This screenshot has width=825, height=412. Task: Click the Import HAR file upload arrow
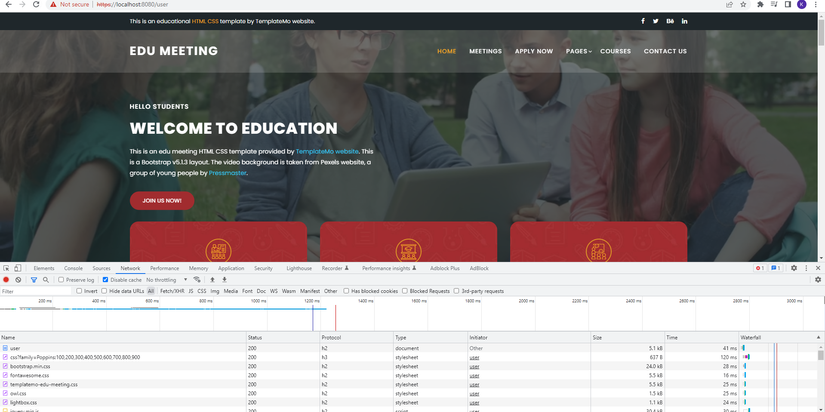(213, 280)
